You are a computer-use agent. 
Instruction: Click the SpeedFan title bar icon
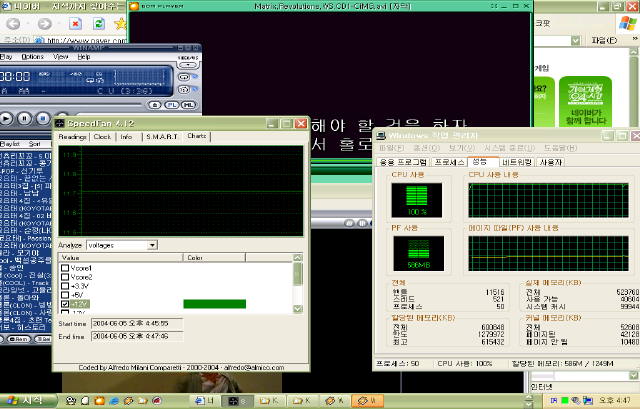tap(60, 123)
